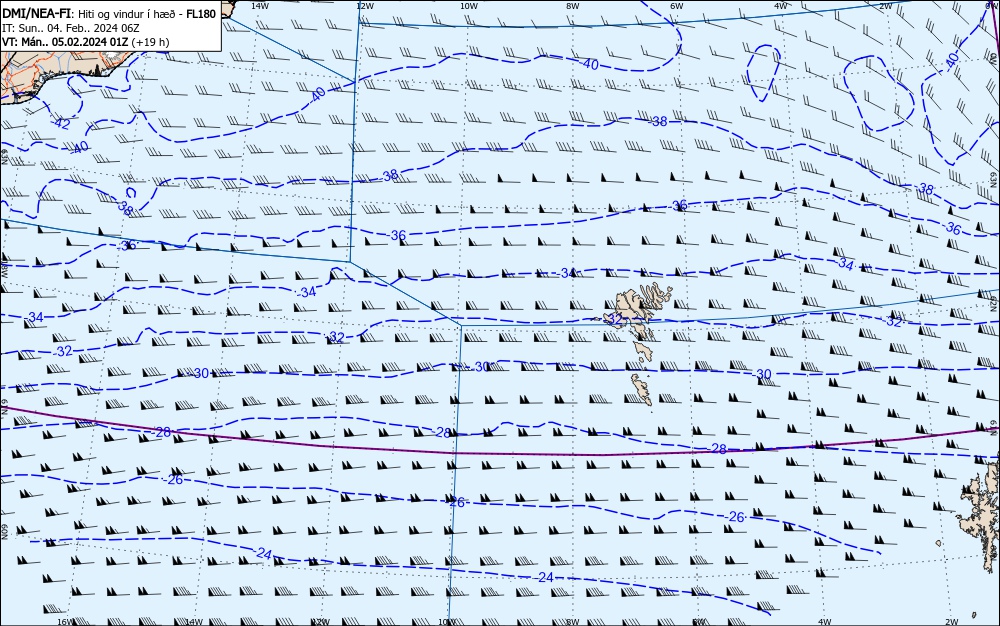Click the 16W longitude label on bottom edge
Image resolution: width=1000 pixels, height=626 pixels.
point(65,622)
